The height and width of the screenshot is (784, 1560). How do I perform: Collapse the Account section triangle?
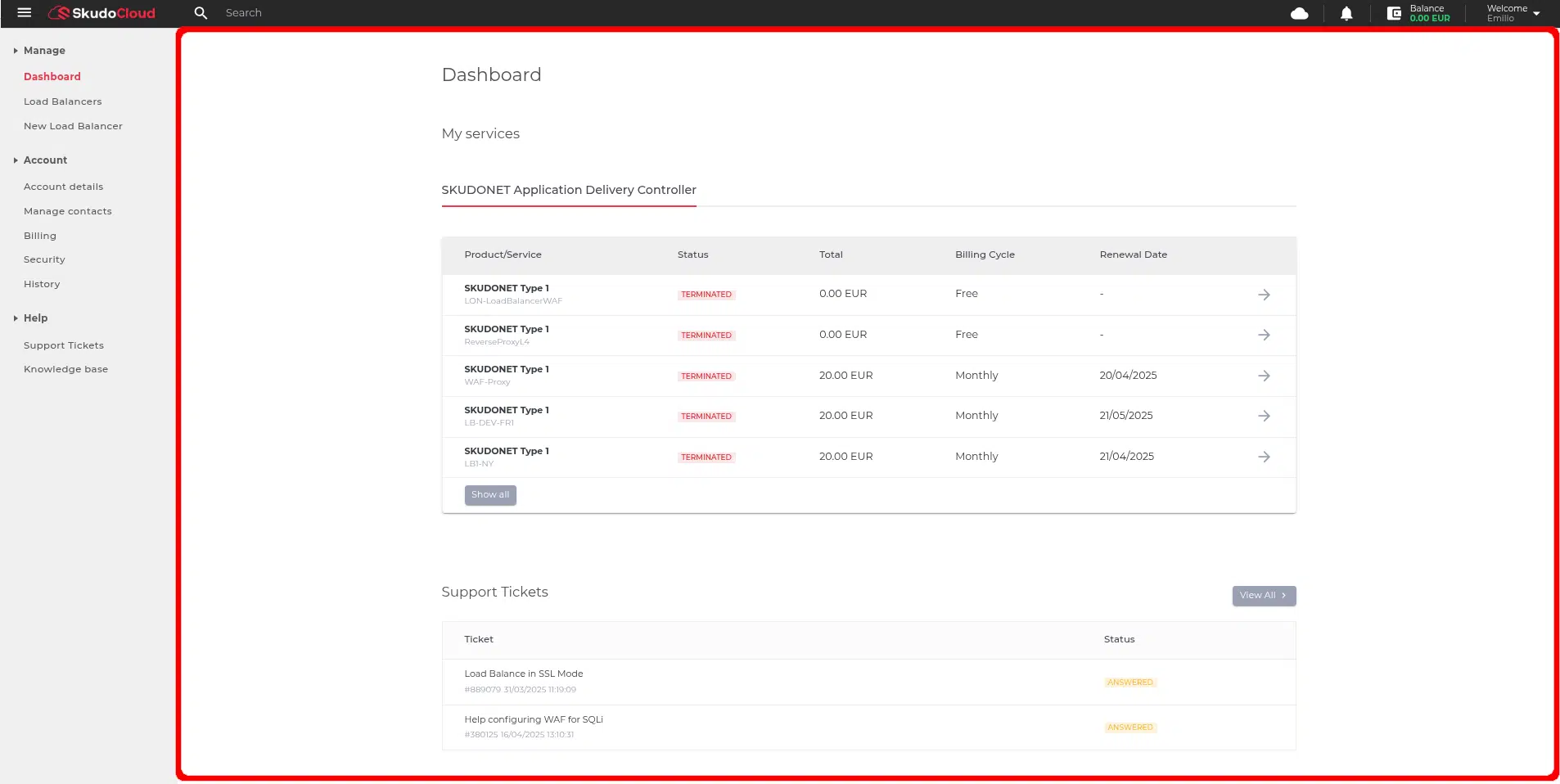(16, 160)
